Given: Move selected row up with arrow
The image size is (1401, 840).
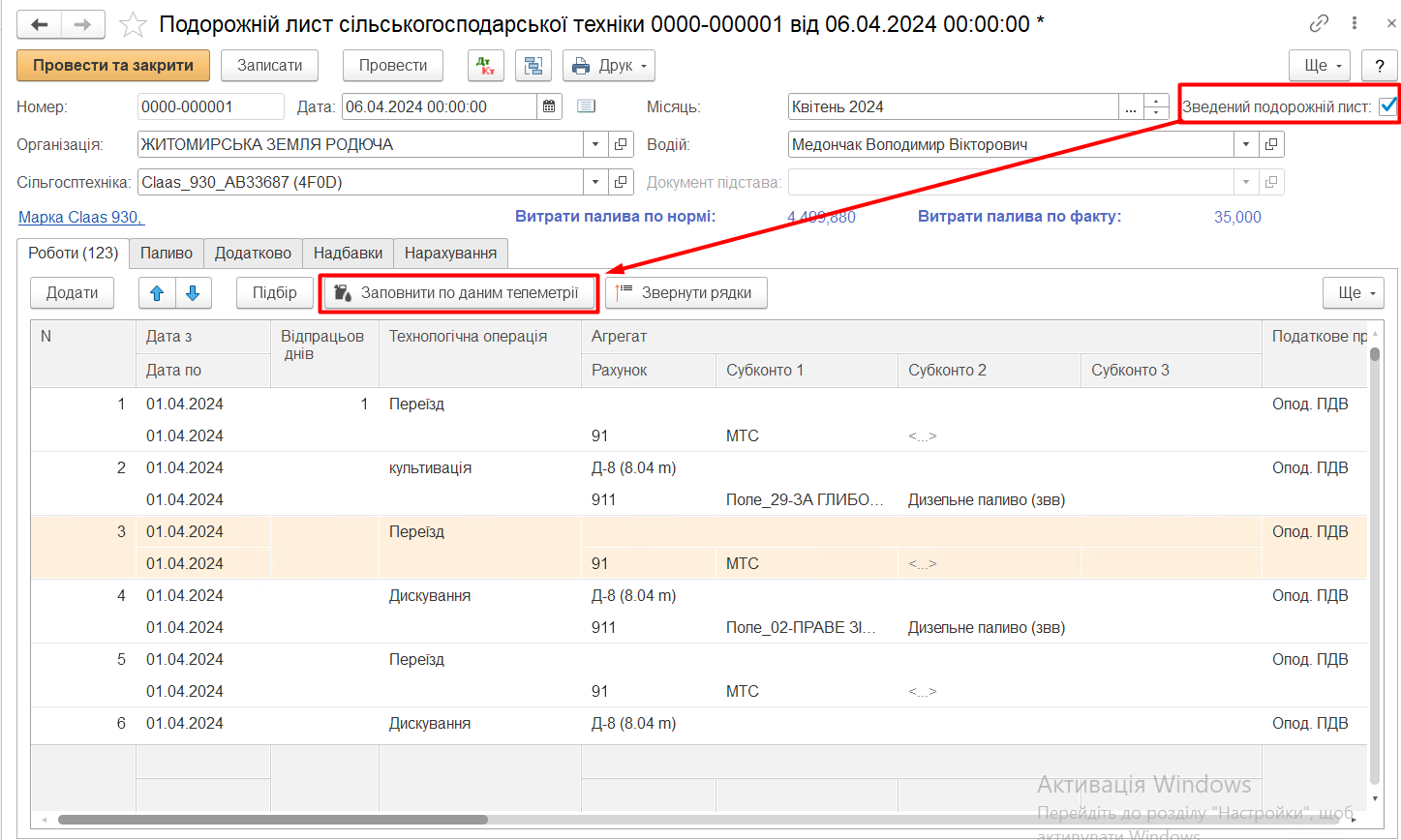Looking at the screenshot, I should pos(157,293).
